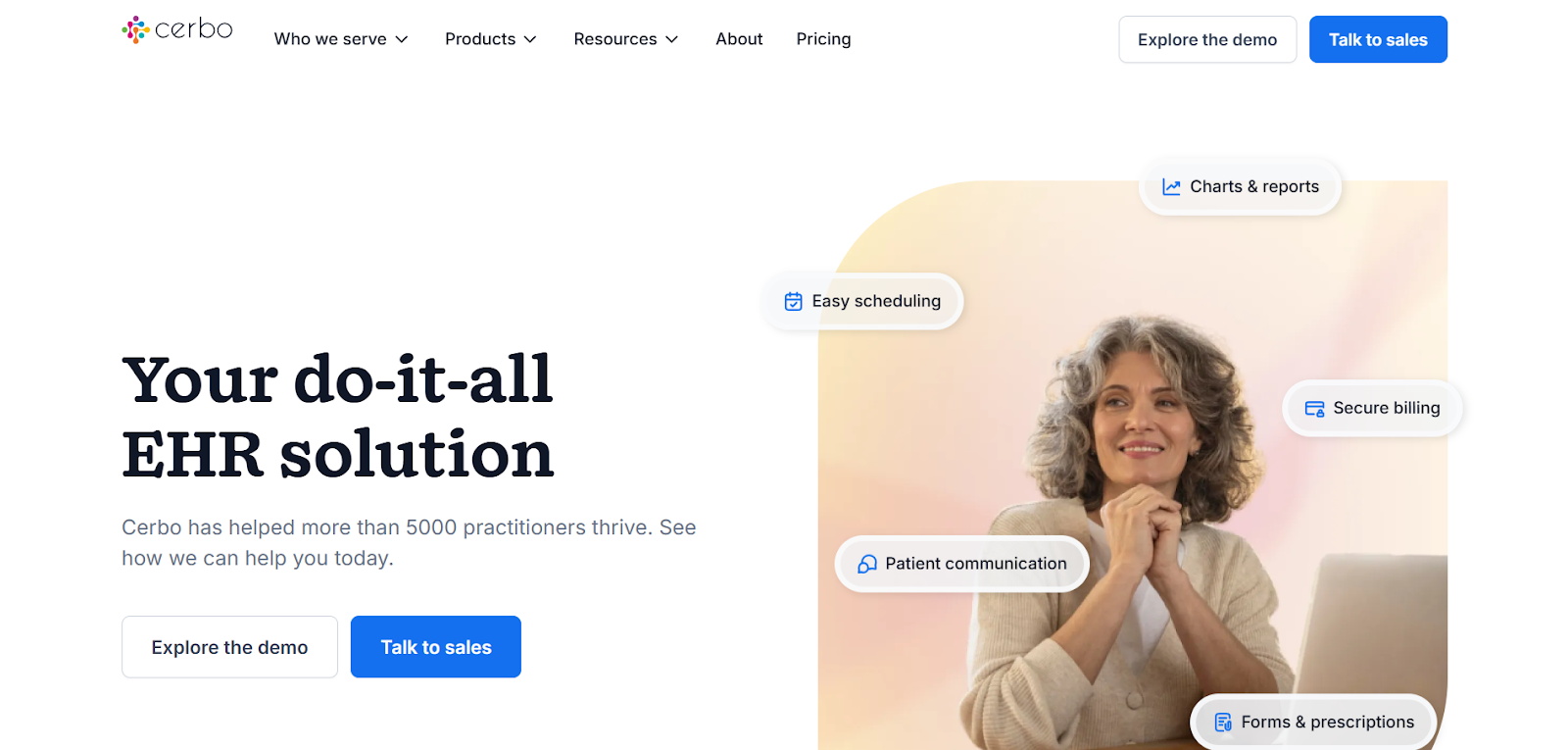Open the Pricing page

823,39
